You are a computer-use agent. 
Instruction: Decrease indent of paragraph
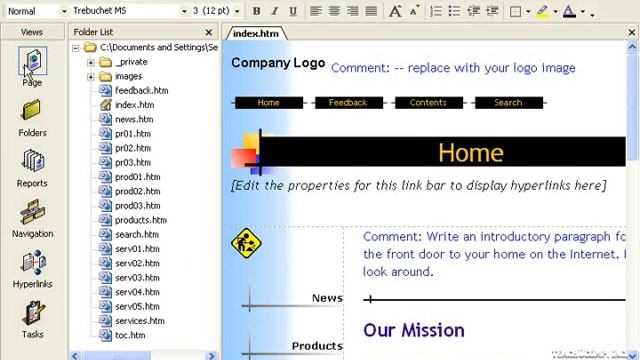tap(473, 11)
